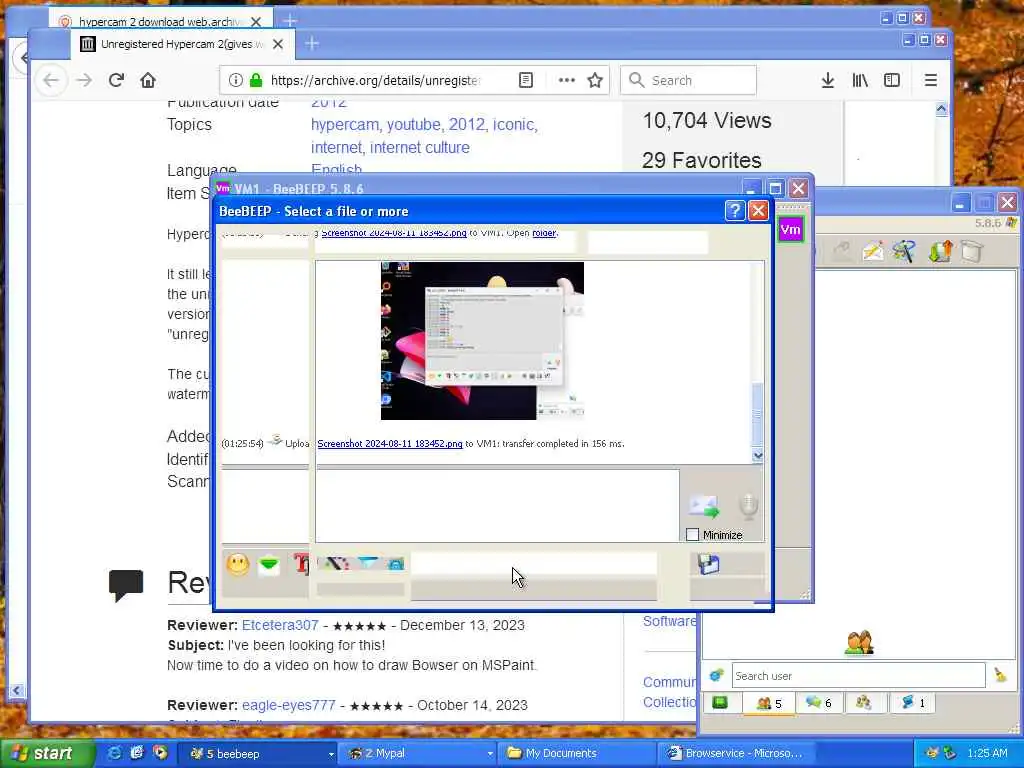Click the gray screen share icon in BeeBEEP toolbar

click(x=972, y=251)
